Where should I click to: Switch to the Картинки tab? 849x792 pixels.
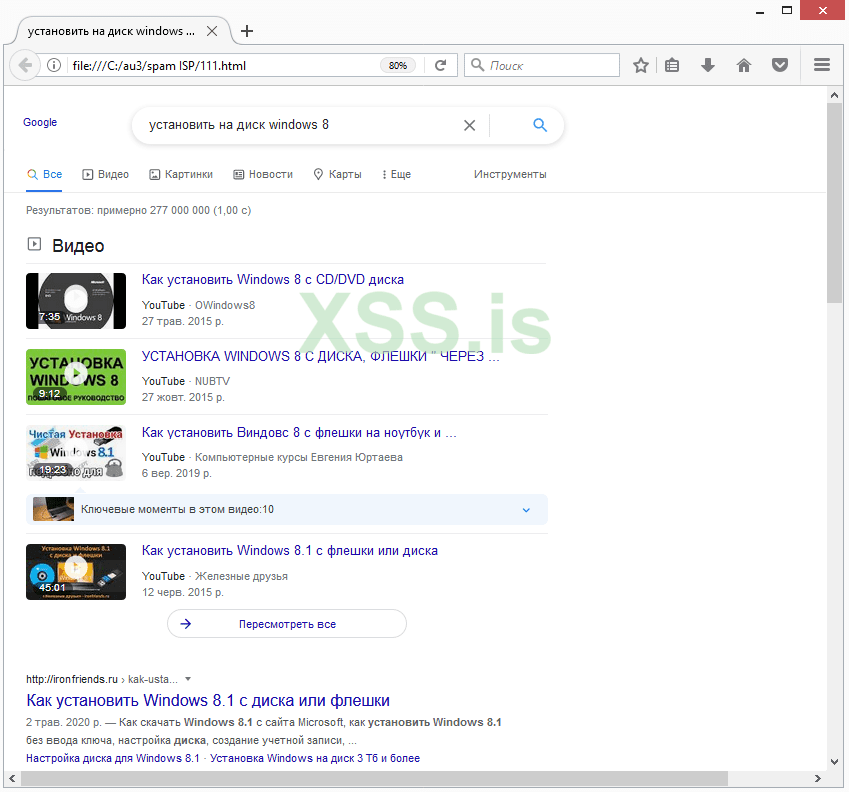[181, 174]
